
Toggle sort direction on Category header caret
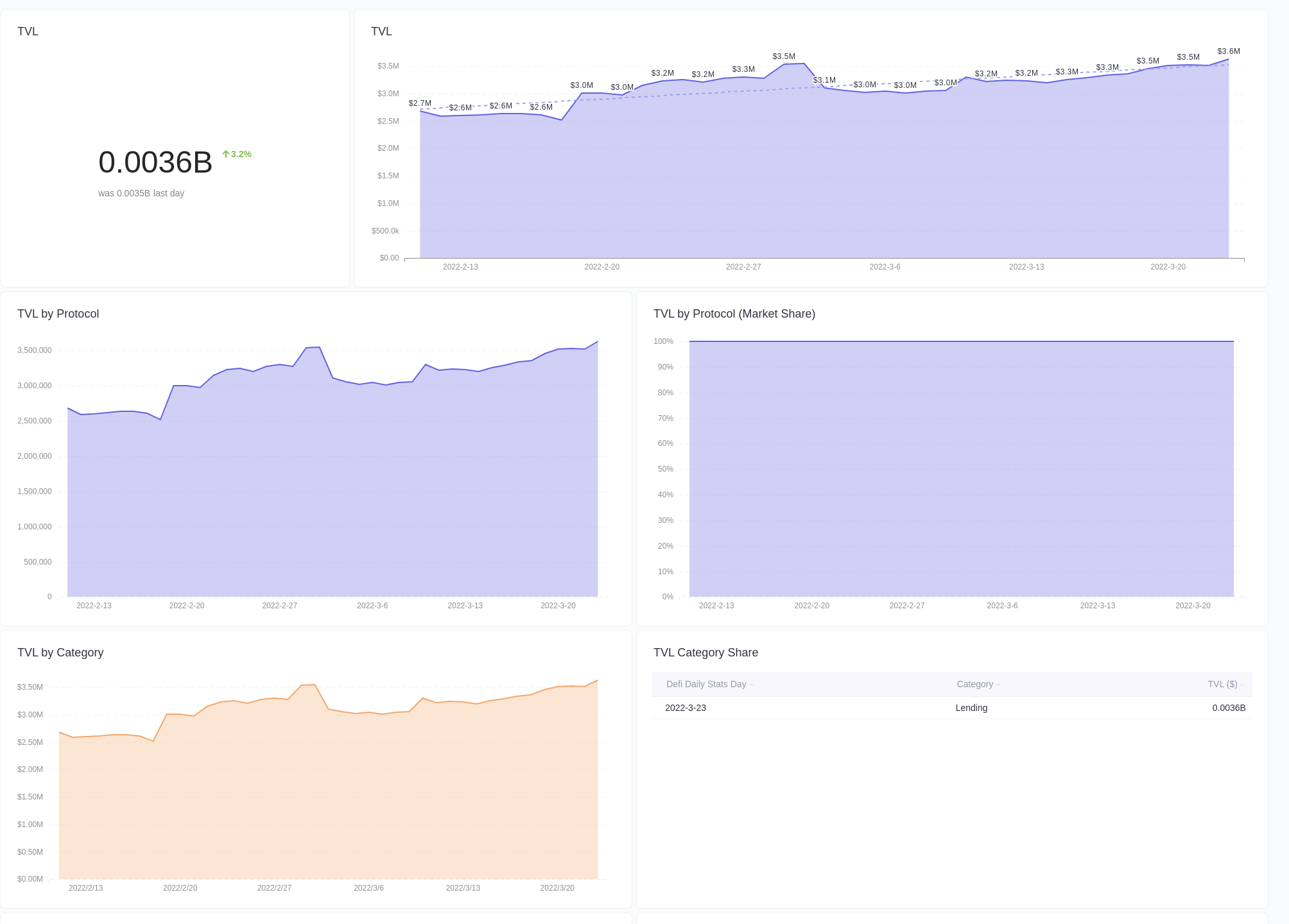pyautogui.click(x=997, y=684)
